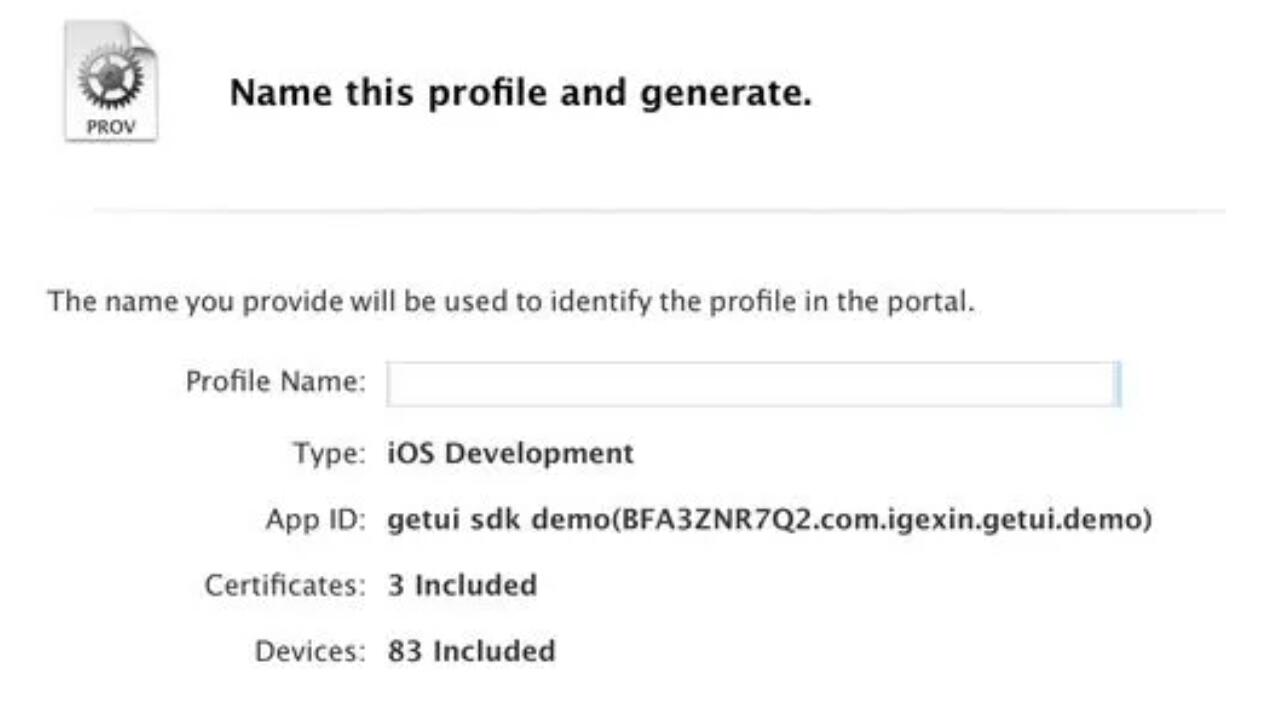Click the '3 Included' certificates value
1281x725 pixels.
click(462, 585)
